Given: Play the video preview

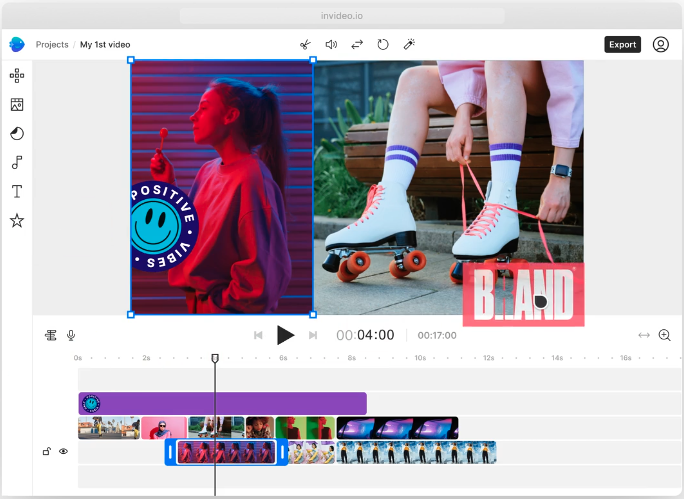Looking at the screenshot, I should 285,335.
